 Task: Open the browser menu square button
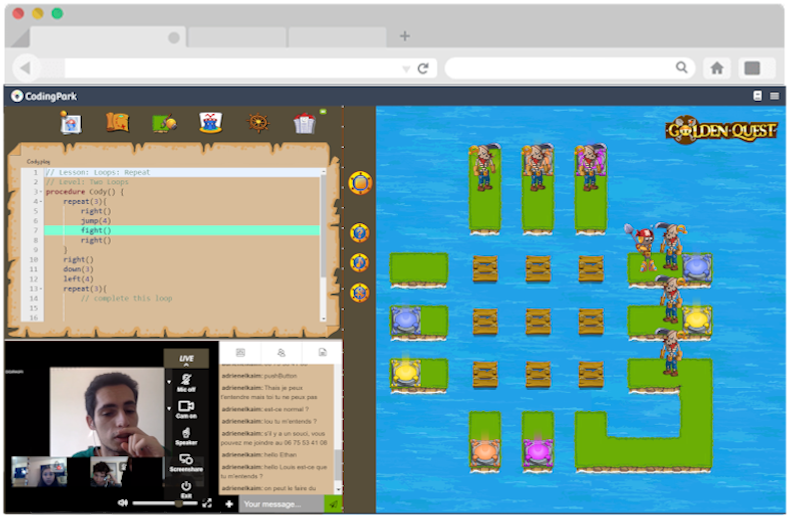(x=752, y=68)
